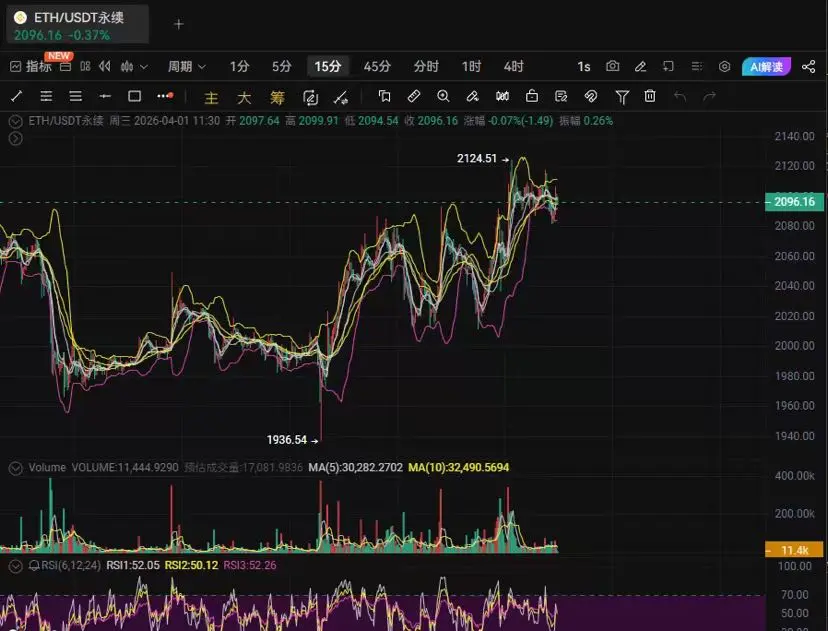
Task: Click the linked edit square icon after 筹
Action: 310,97
